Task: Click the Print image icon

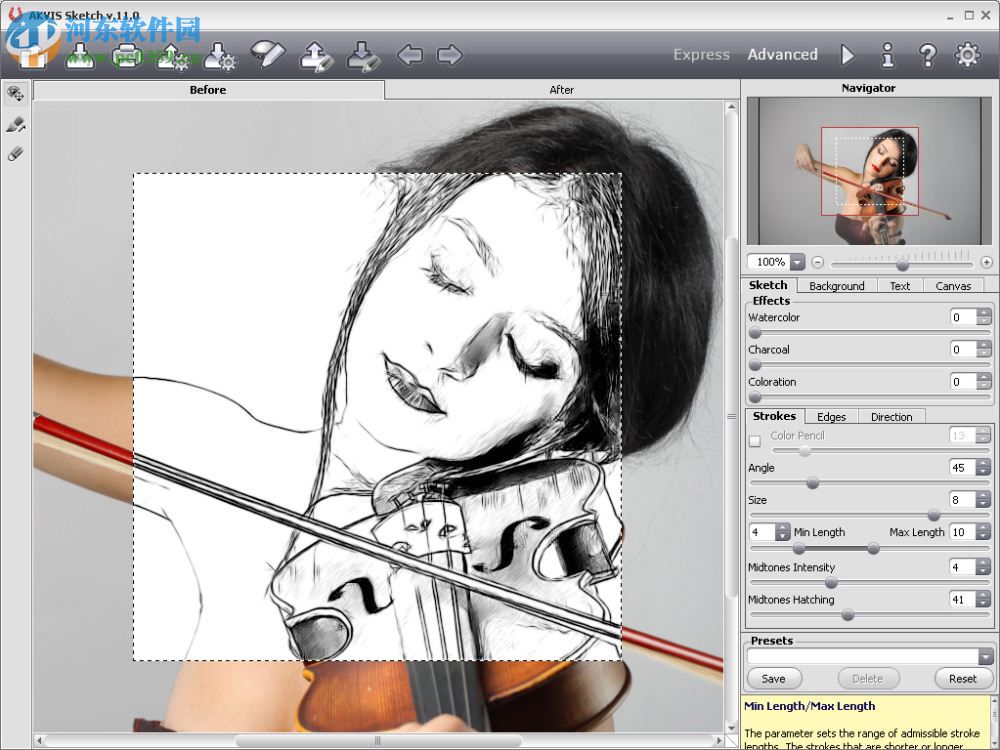Action: click(x=127, y=56)
